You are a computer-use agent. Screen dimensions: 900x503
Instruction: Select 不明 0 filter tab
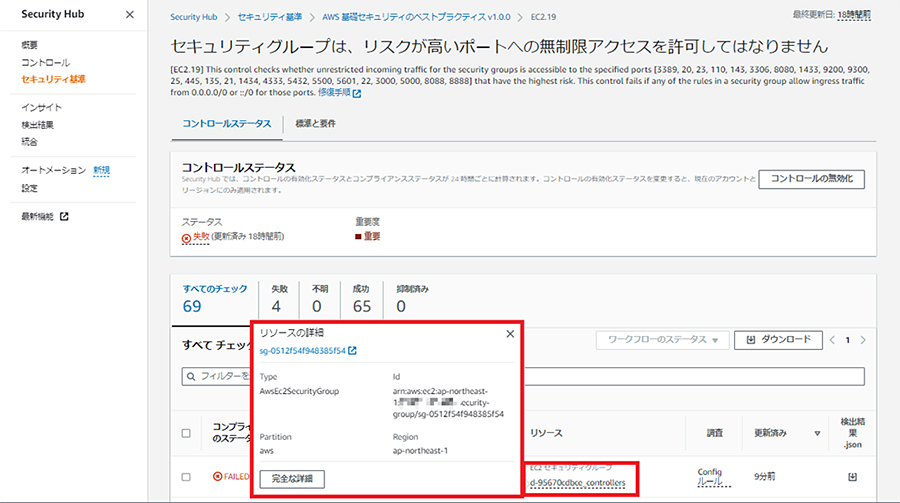[320, 299]
